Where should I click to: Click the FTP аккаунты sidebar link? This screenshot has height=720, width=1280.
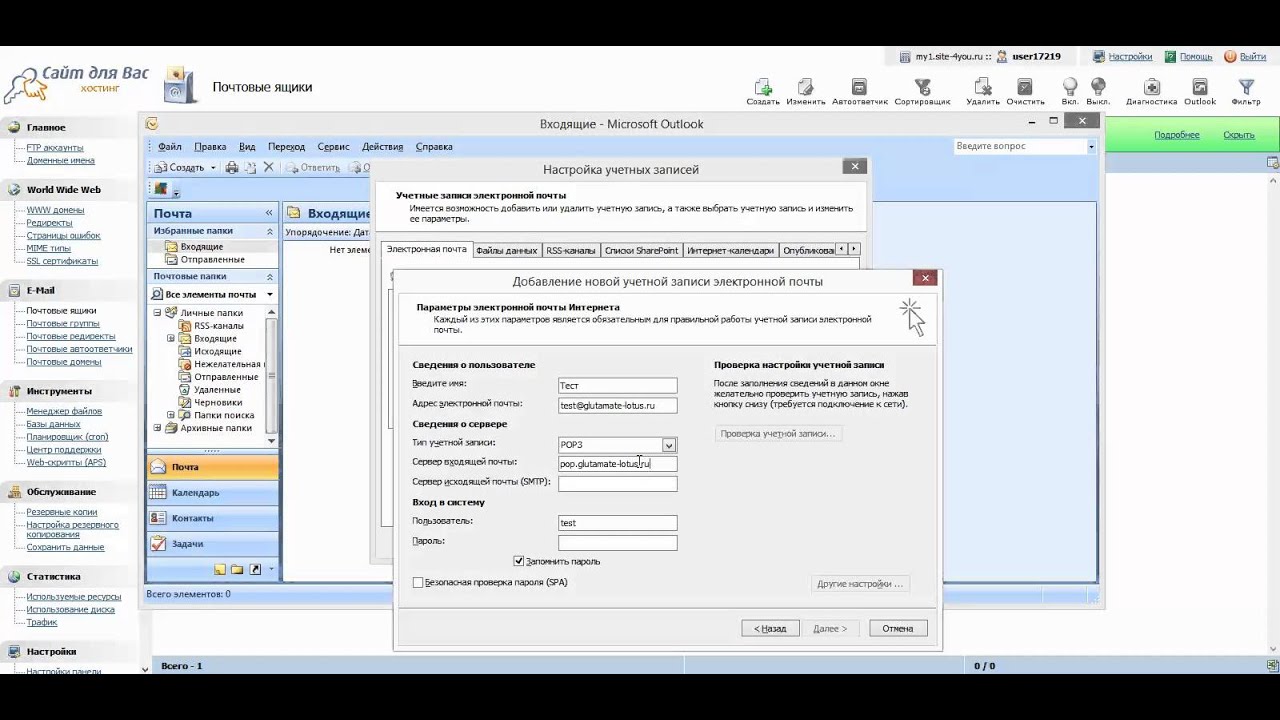pyautogui.click(x=55, y=148)
